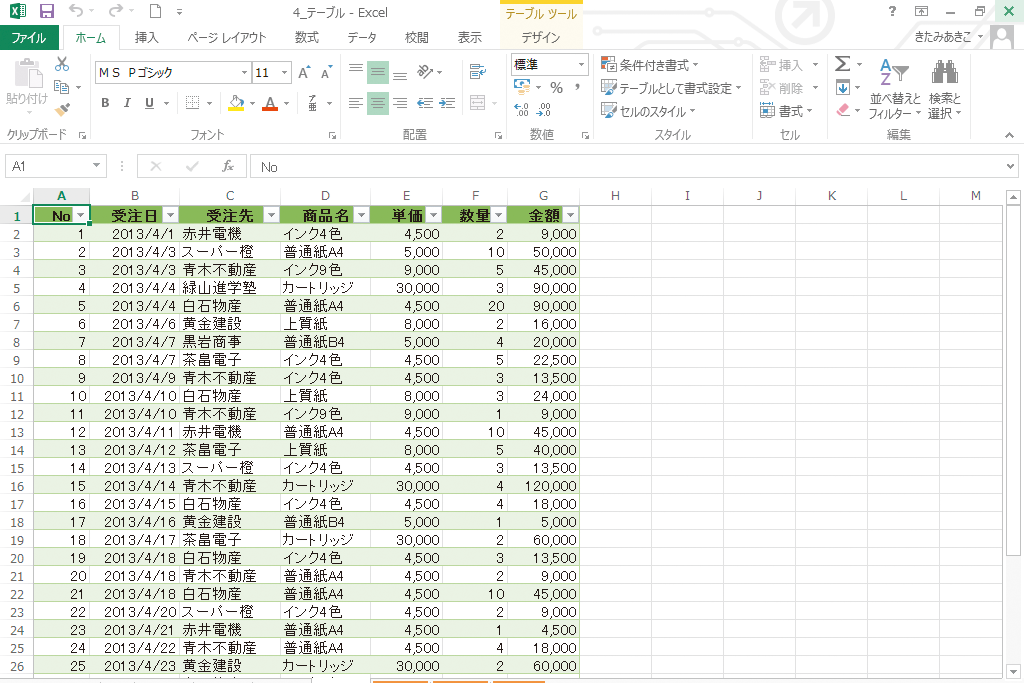Click the red font color swatch
This screenshot has width=1024, height=683.
coord(270,103)
